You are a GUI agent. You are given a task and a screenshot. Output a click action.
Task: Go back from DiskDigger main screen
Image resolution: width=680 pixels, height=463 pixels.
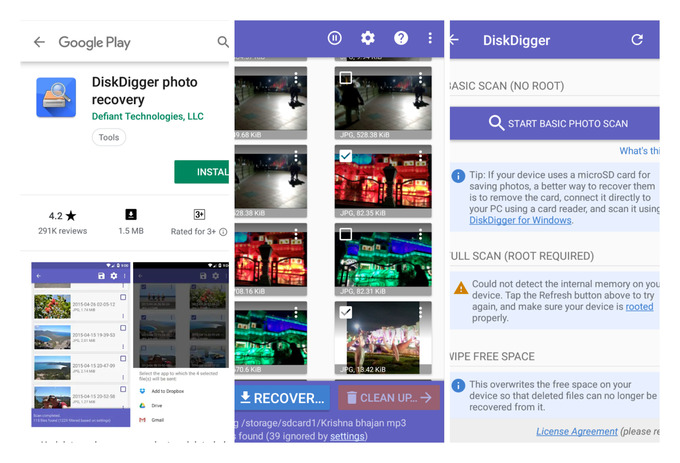454,40
